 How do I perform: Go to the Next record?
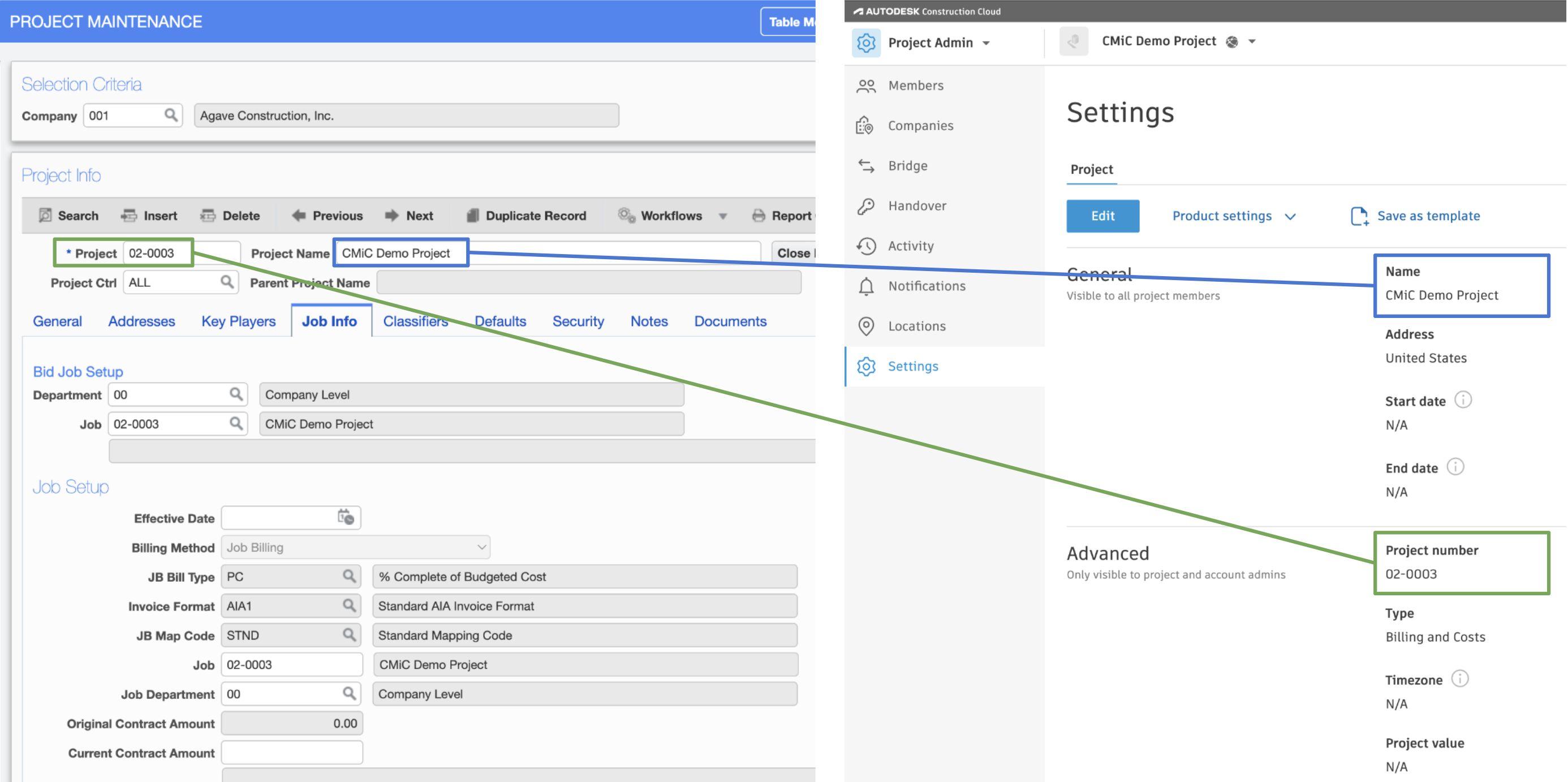[408, 216]
